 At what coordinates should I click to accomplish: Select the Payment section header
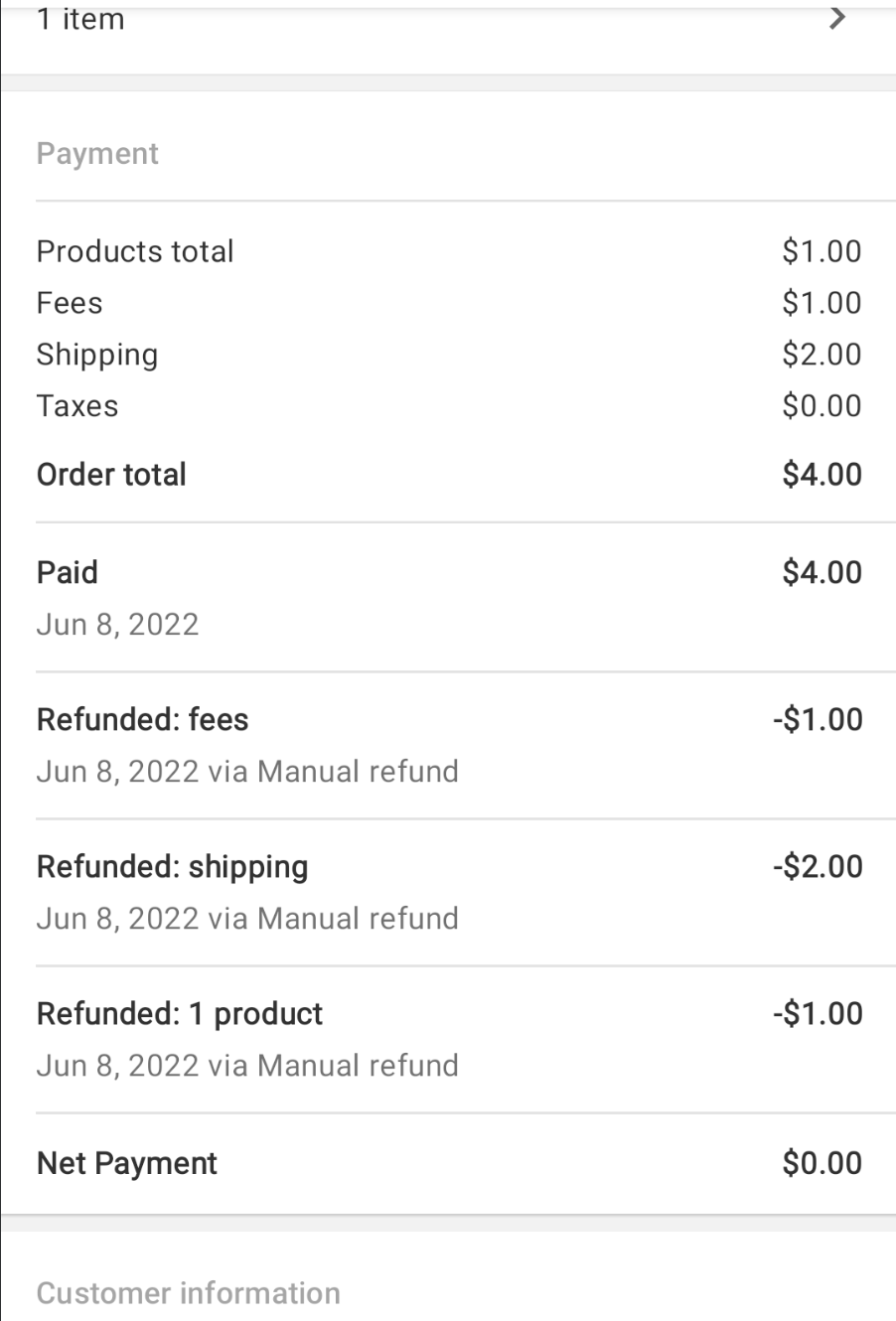[x=97, y=154]
